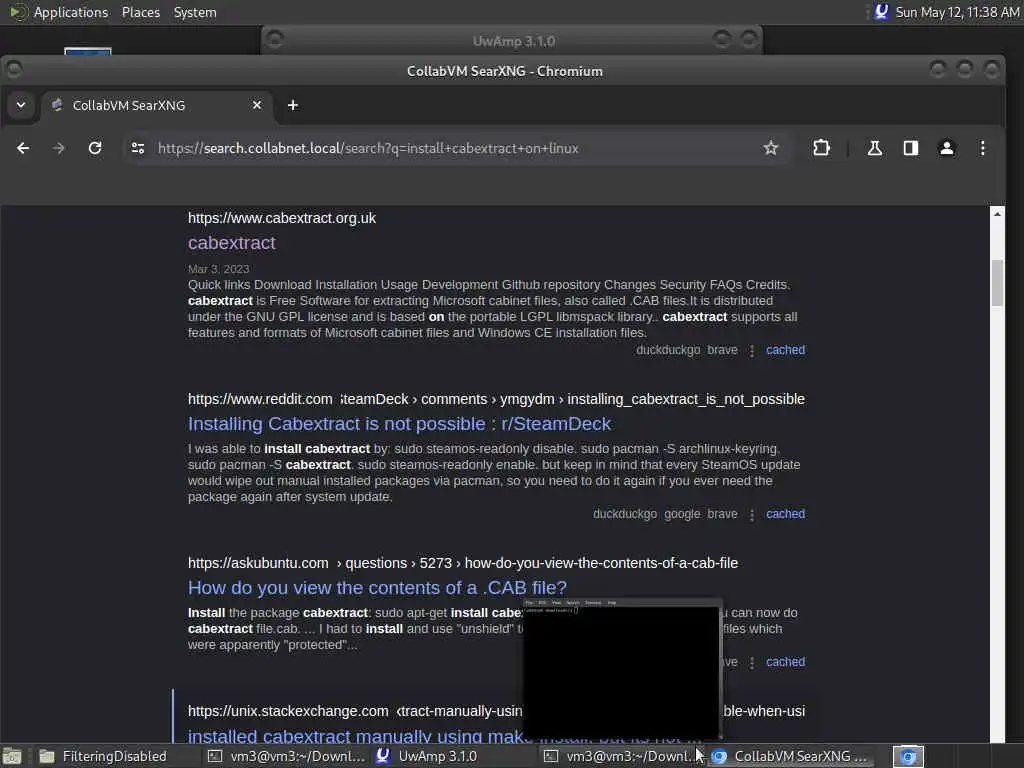Click the workspace switcher applet
The width and height of the screenshot is (1024, 768).
tap(908, 756)
